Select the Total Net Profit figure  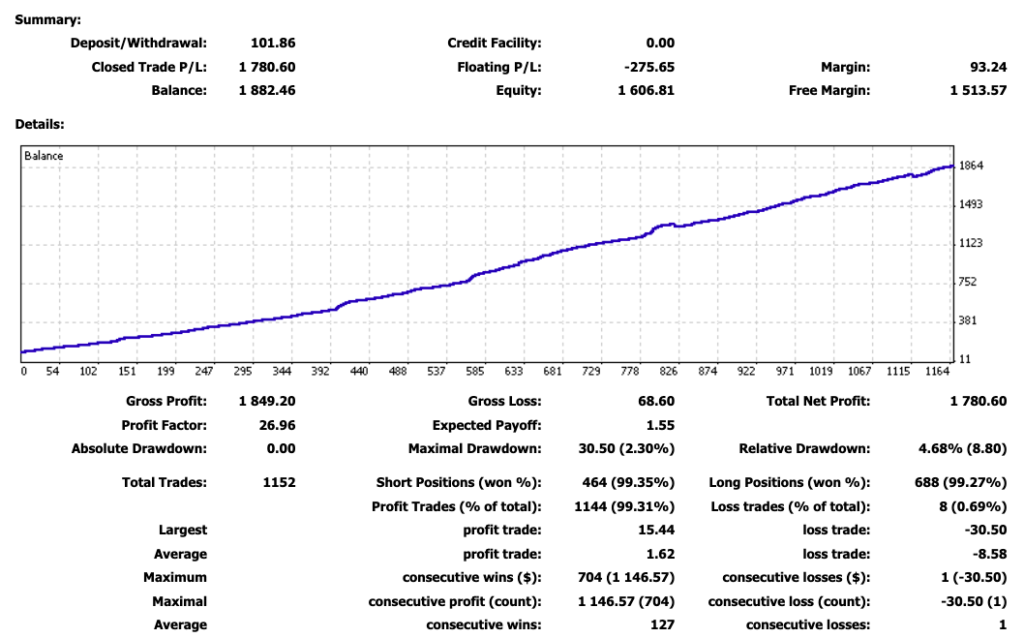coord(978,402)
